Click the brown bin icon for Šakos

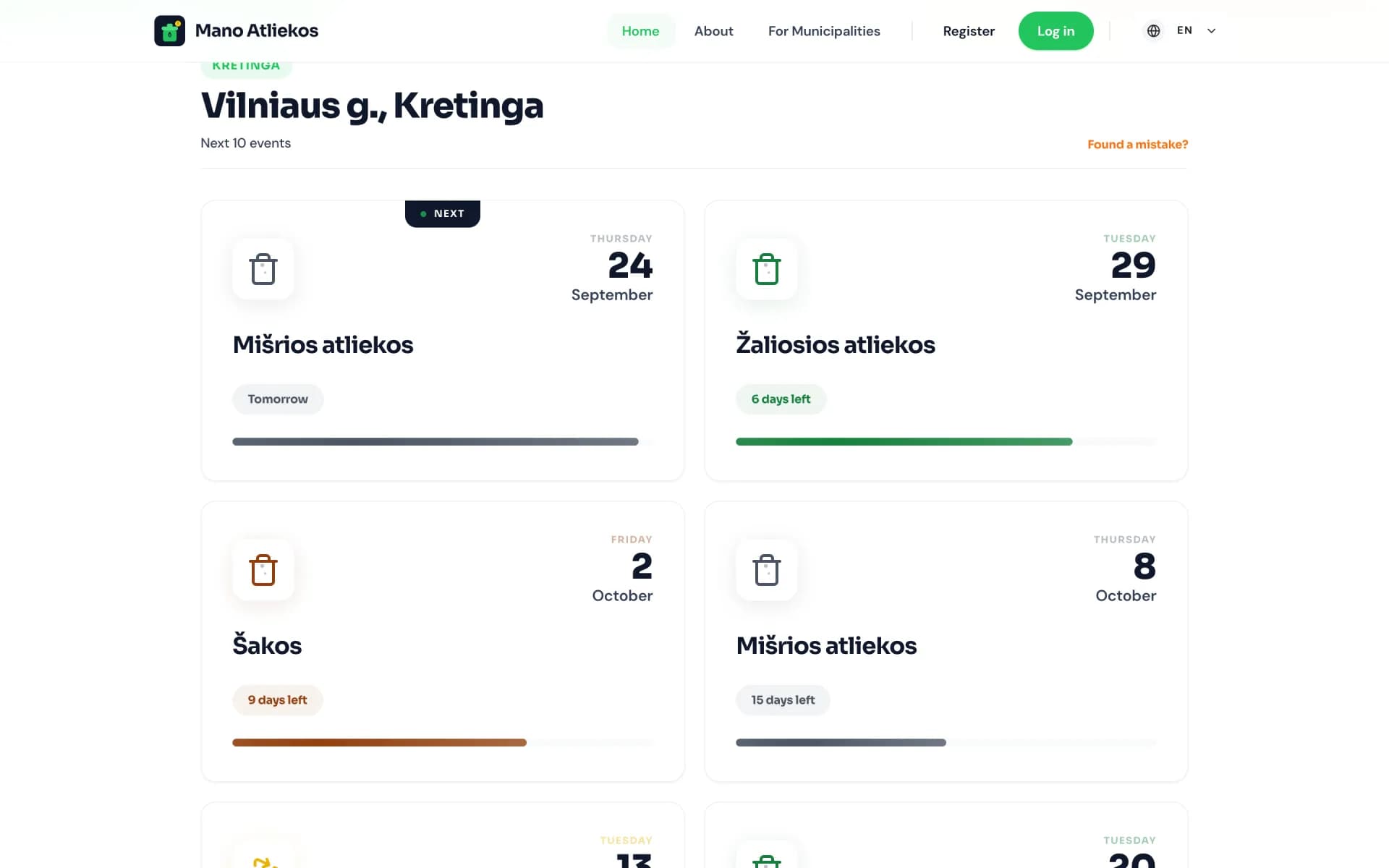click(263, 570)
